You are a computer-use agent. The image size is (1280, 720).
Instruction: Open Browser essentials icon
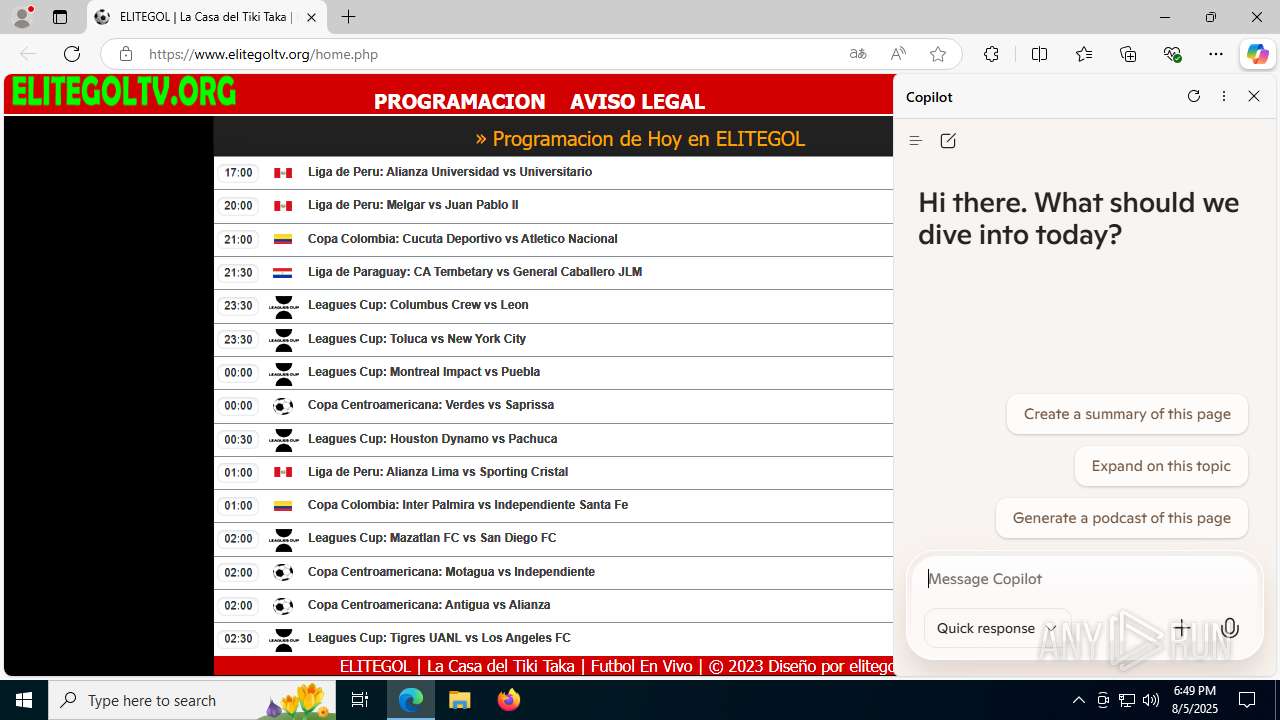tap(1173, 54)
